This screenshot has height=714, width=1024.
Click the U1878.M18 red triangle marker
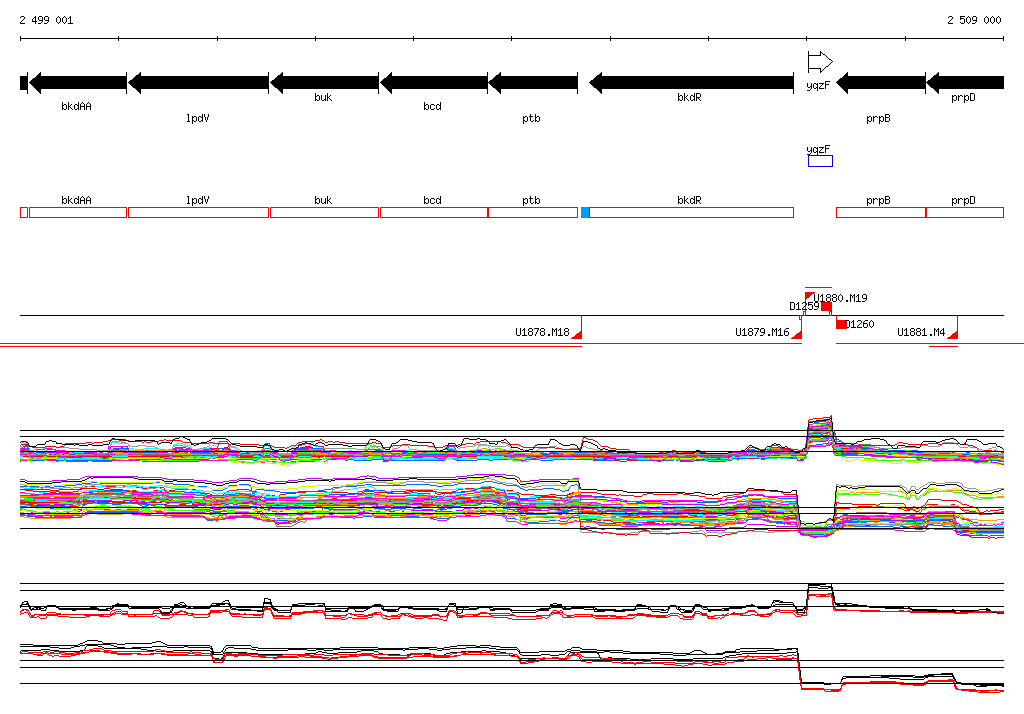[x=577, y=335]
